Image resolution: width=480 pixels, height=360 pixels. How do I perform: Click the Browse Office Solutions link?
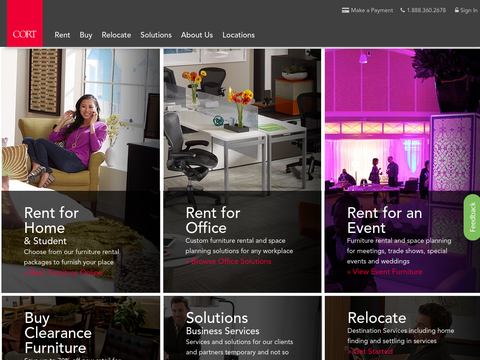(228, 261)
